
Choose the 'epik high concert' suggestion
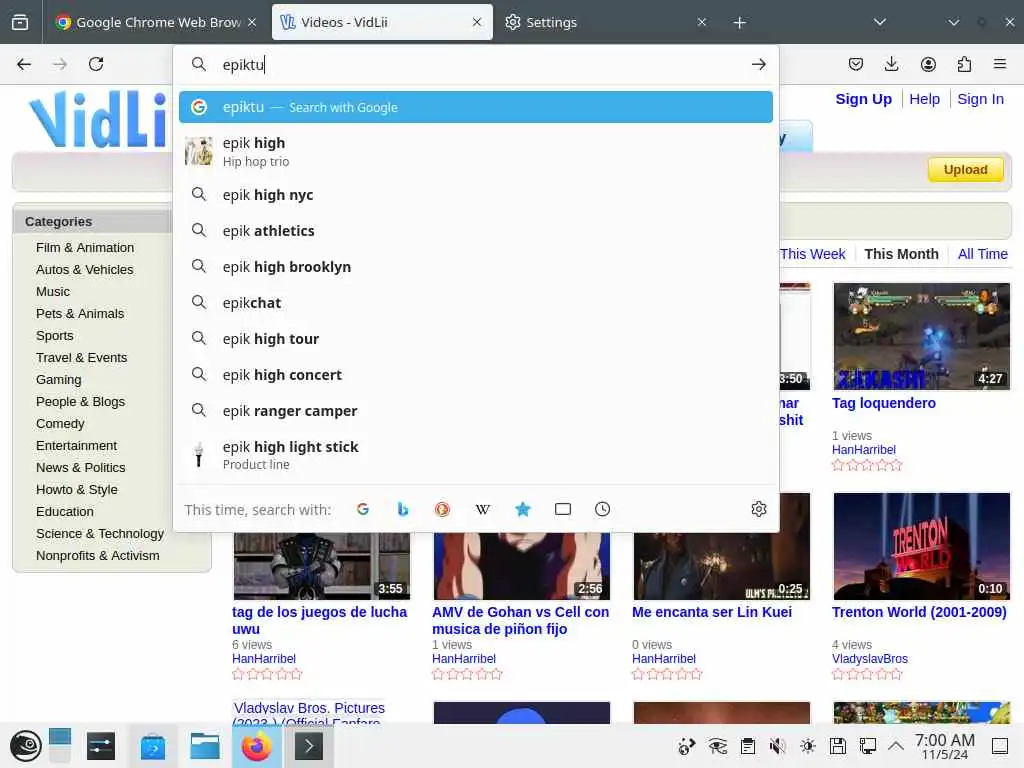pyautogui.click(x=475, y=374)
